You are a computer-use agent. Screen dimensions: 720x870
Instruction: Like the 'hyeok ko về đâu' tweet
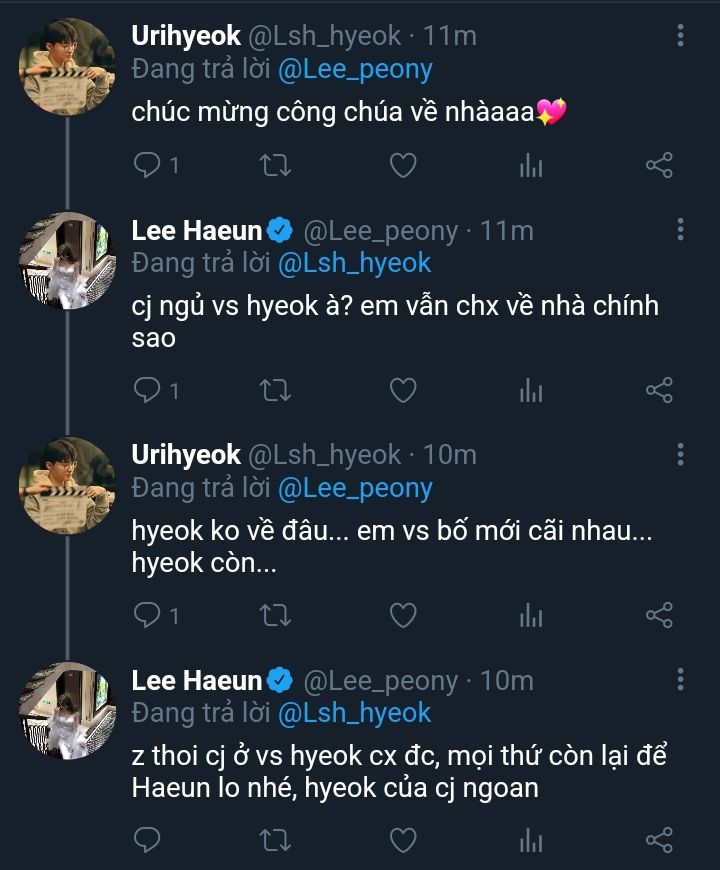click(402, 615)
